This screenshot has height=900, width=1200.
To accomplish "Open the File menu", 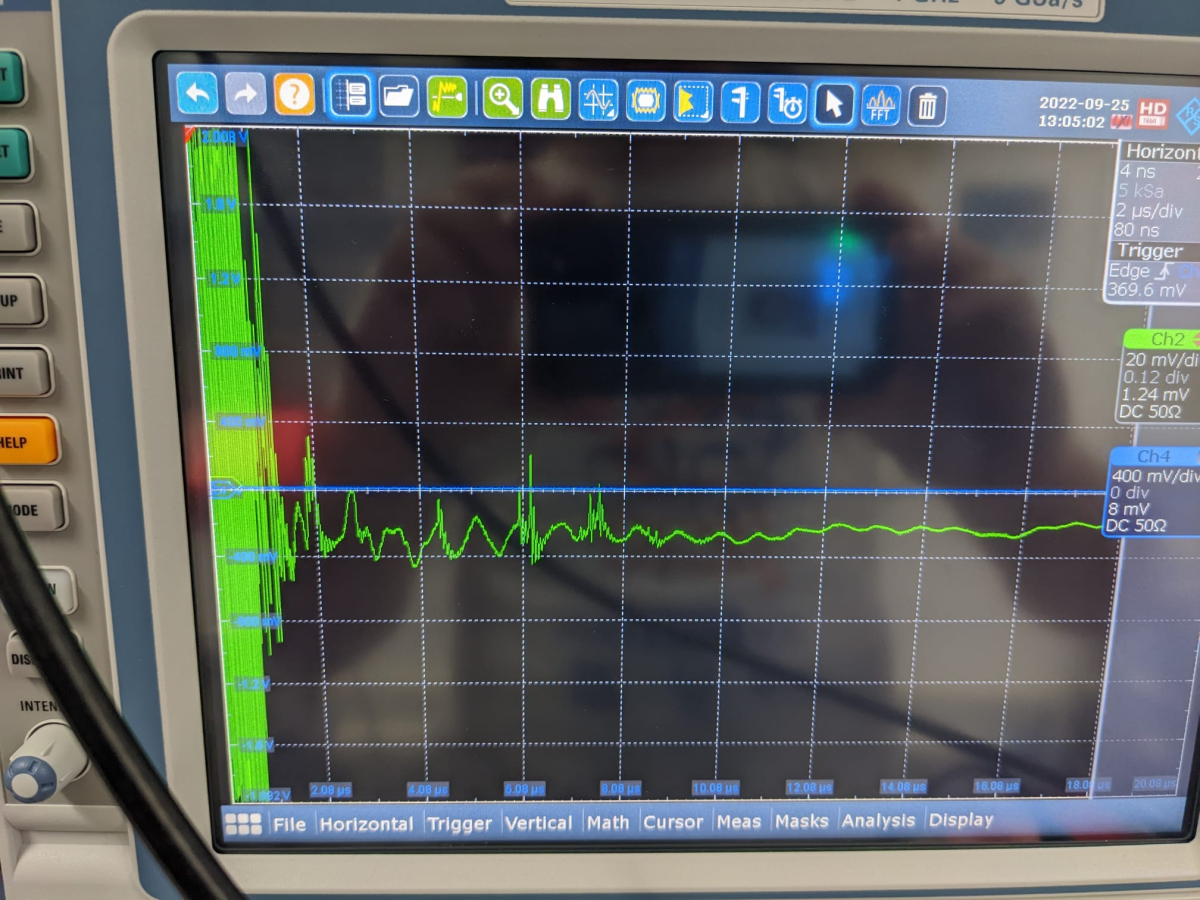I will click(x=290, y=824).
